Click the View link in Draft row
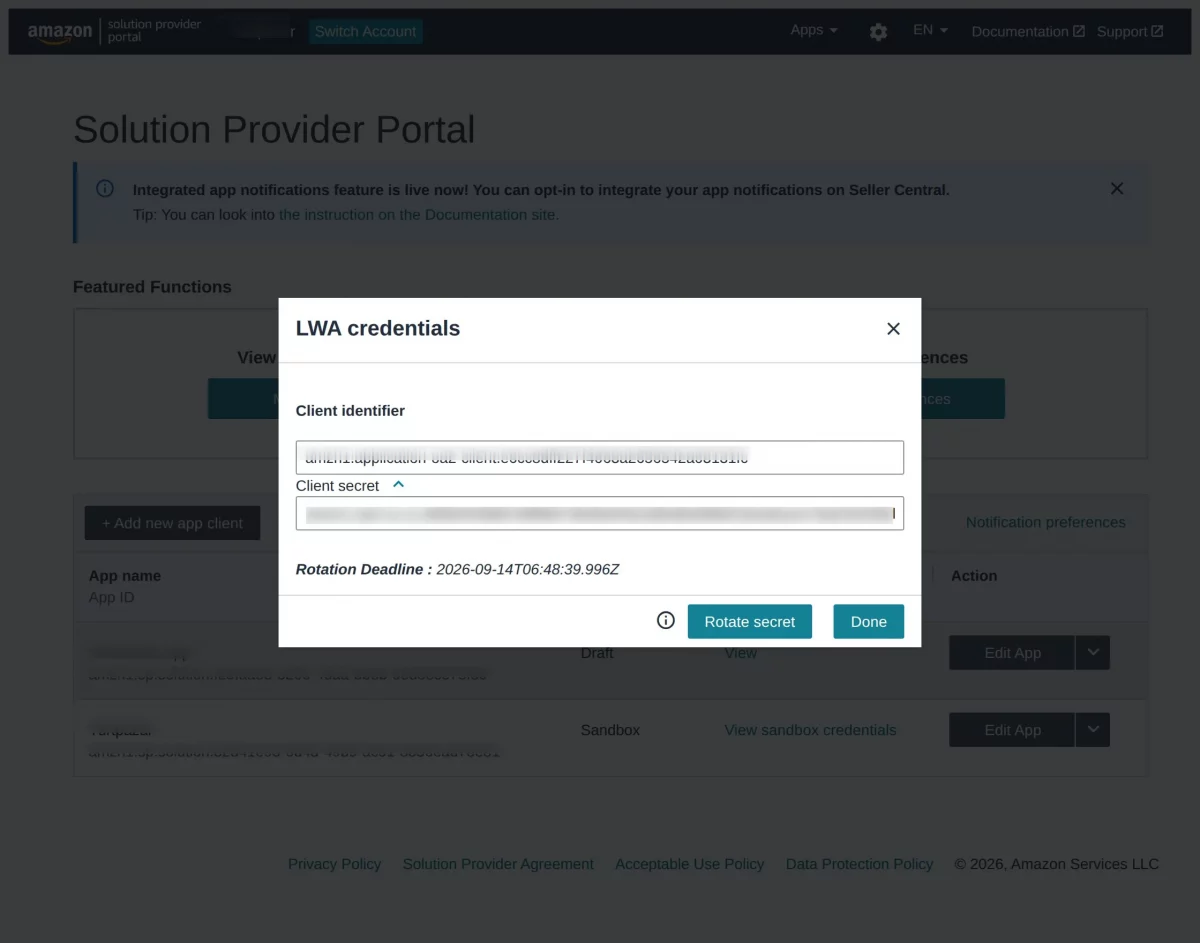Viewport: 1200px width, 943px height. (740, 653)
